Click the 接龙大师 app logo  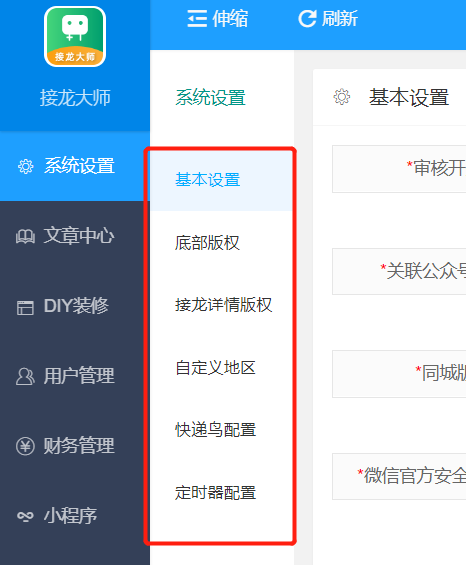(75, 36)
